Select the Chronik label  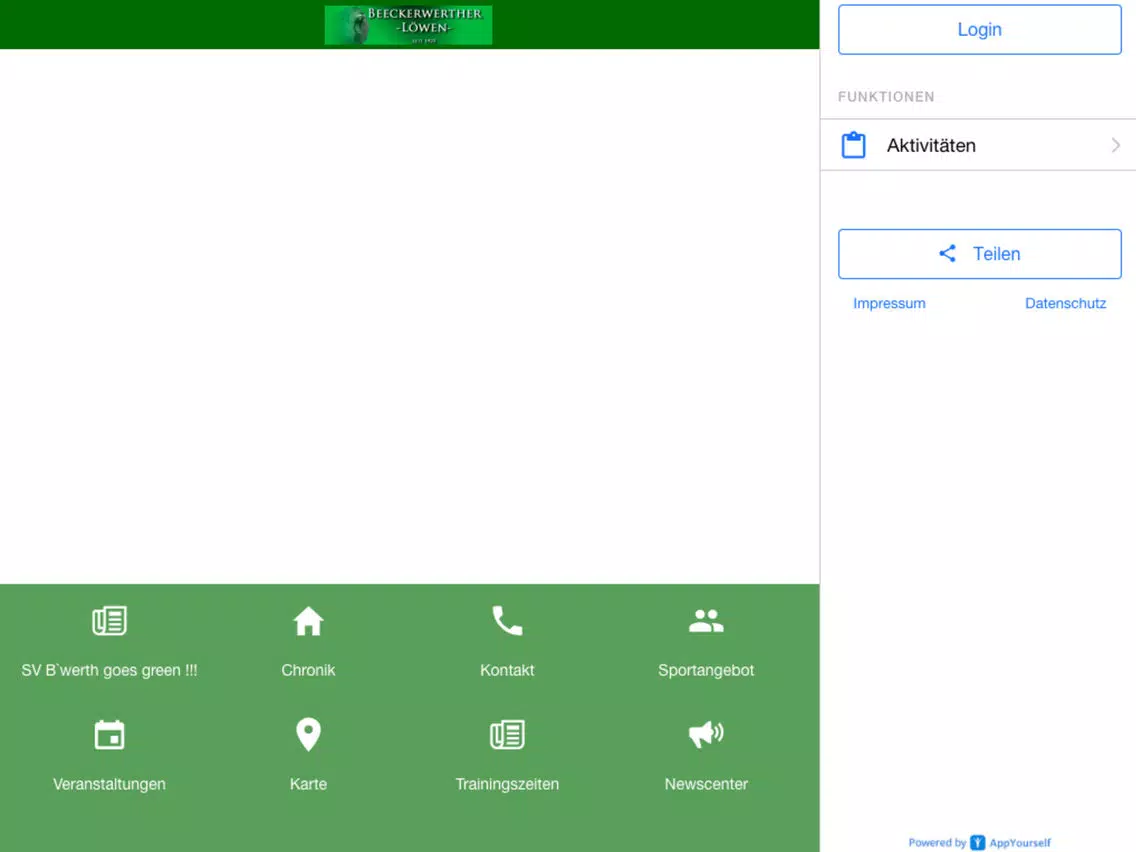coord(308,670)
